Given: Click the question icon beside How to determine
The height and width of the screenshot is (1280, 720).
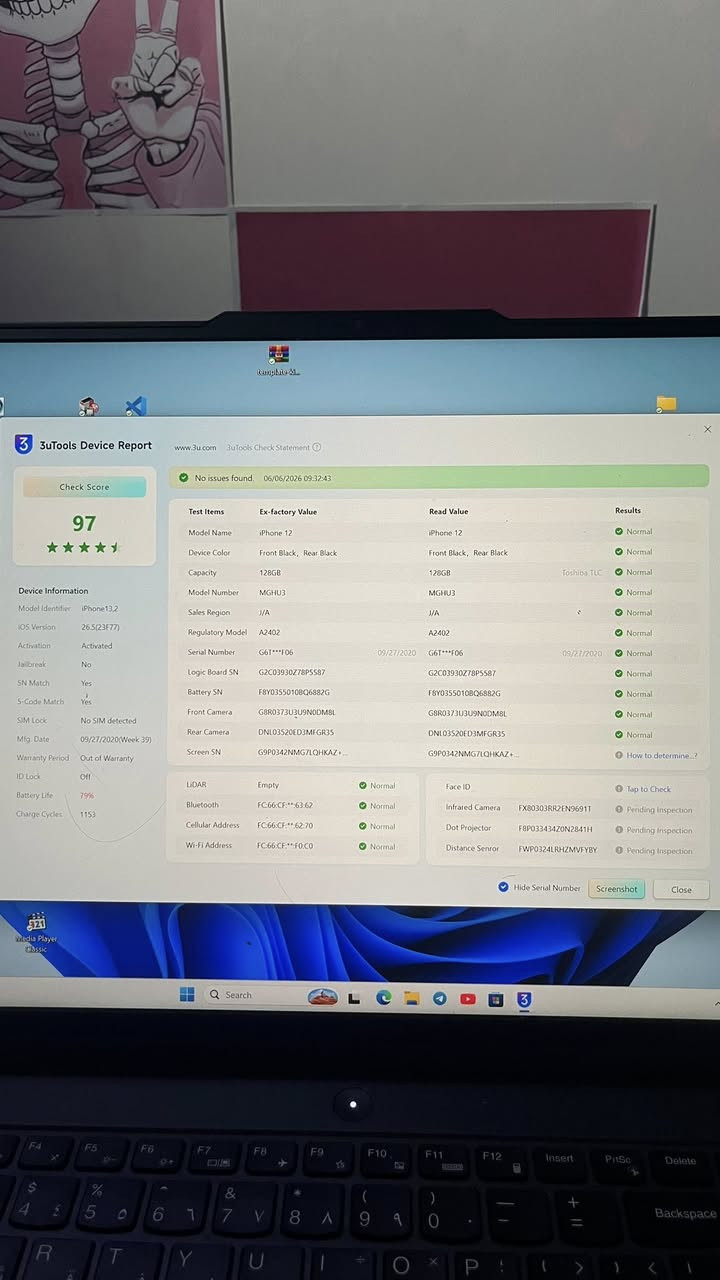Looking at the screenshot, I should click(x=619, y=756).
